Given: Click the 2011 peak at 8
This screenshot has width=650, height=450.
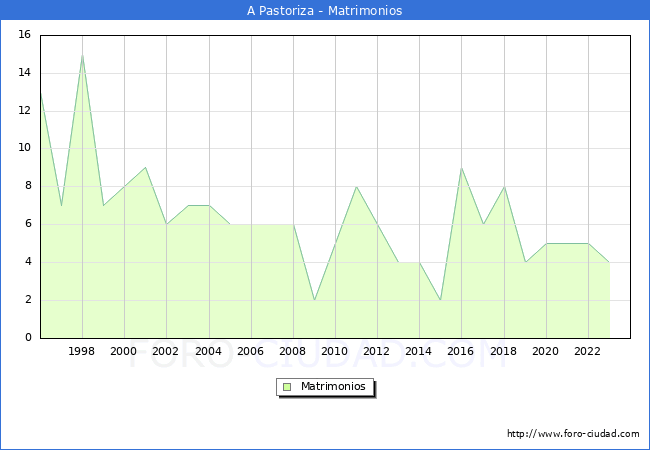Looking at the screenshot, I should [356, 186].
